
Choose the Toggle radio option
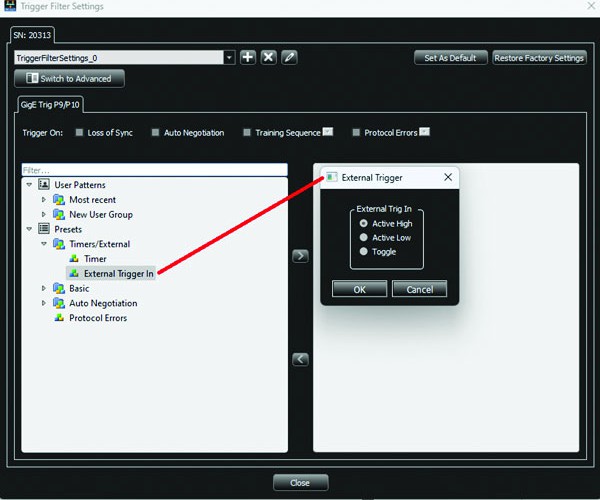pyautogui.click(x=364, y=251)
